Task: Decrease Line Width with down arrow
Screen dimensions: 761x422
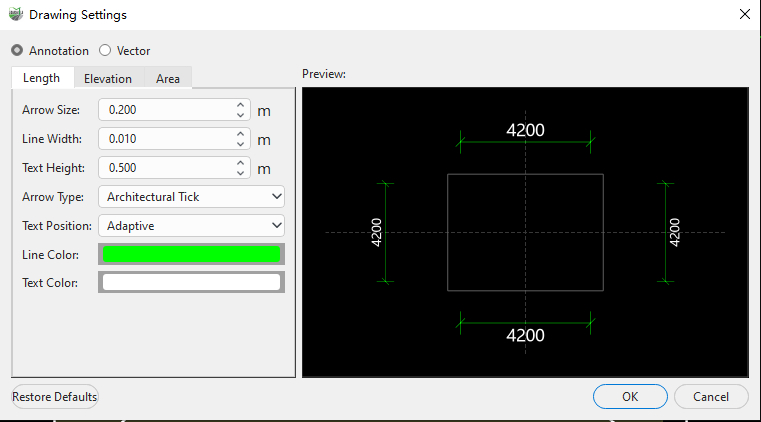Action: point(240,144)
